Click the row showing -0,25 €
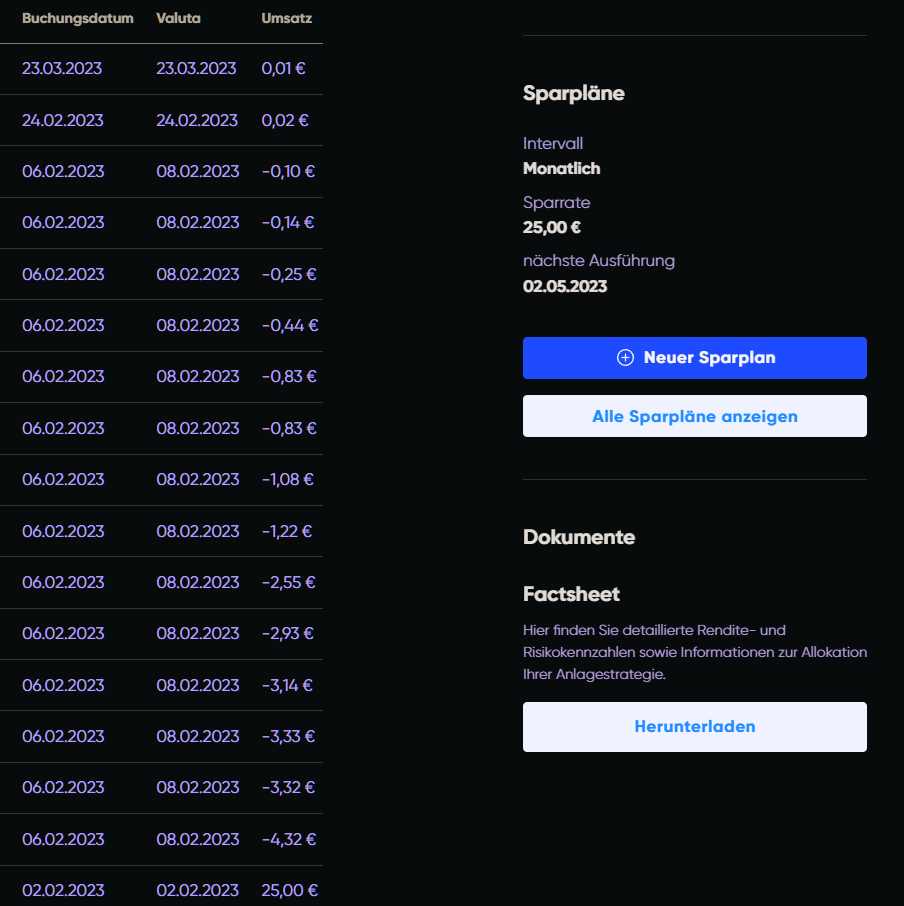Screen dimensions: 904x906 pos(161,274)
